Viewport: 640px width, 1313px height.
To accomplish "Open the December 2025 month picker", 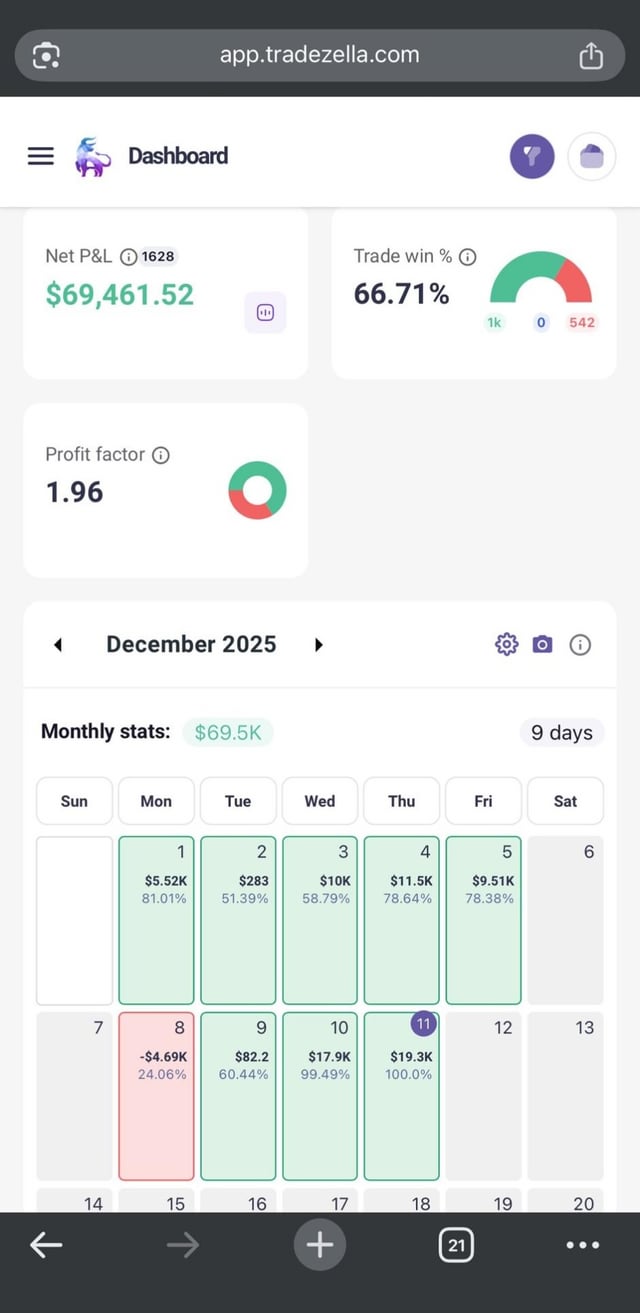I will pyautogui.click(x=191, y=644).
